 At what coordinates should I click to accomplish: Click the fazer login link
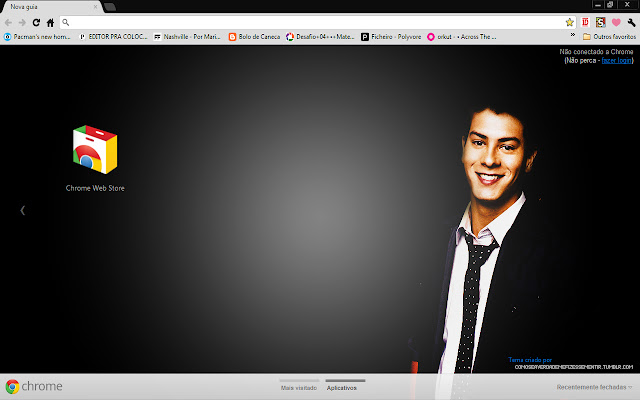(616, 60)
